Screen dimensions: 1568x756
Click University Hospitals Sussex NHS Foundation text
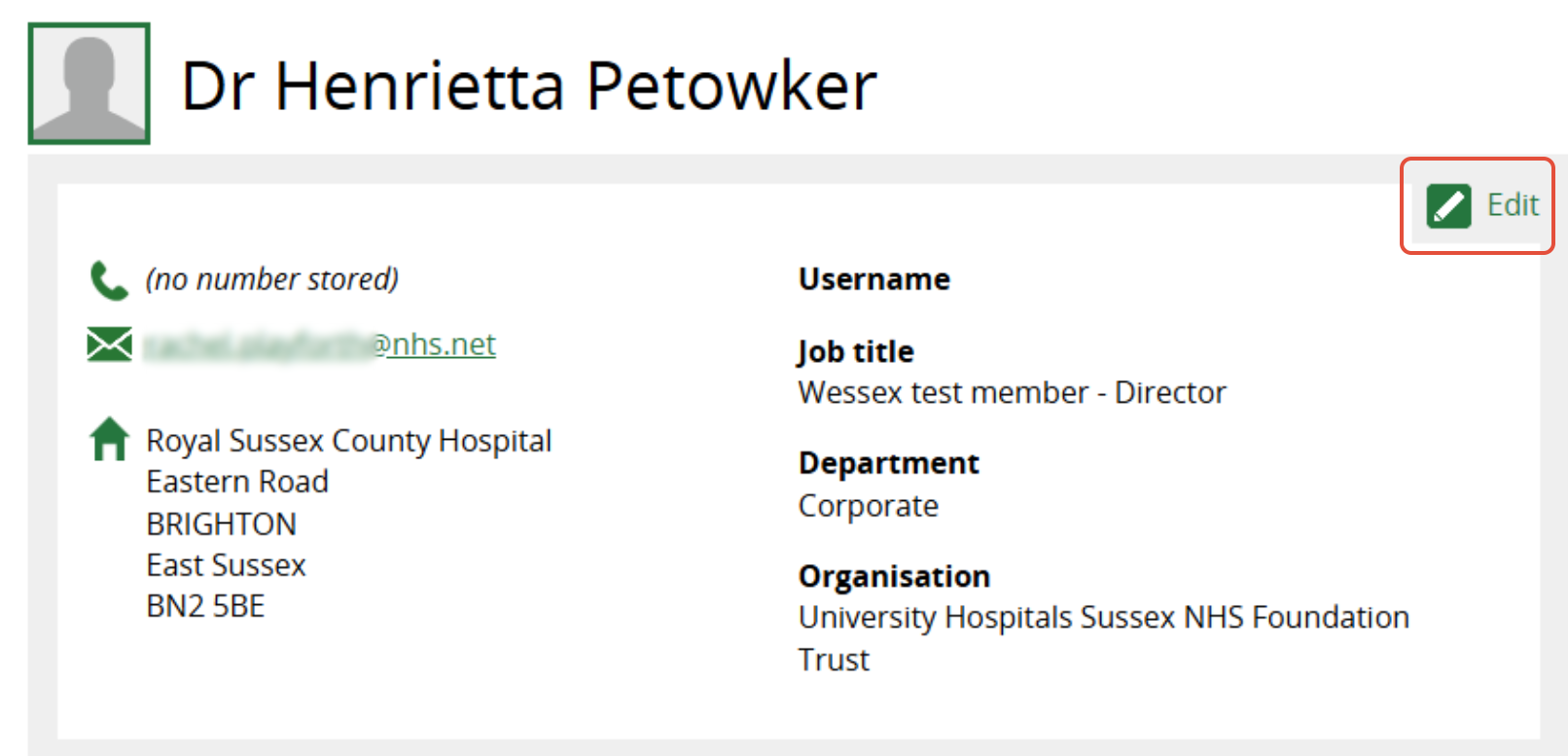pyautogui.click(x=1103, y=617)
